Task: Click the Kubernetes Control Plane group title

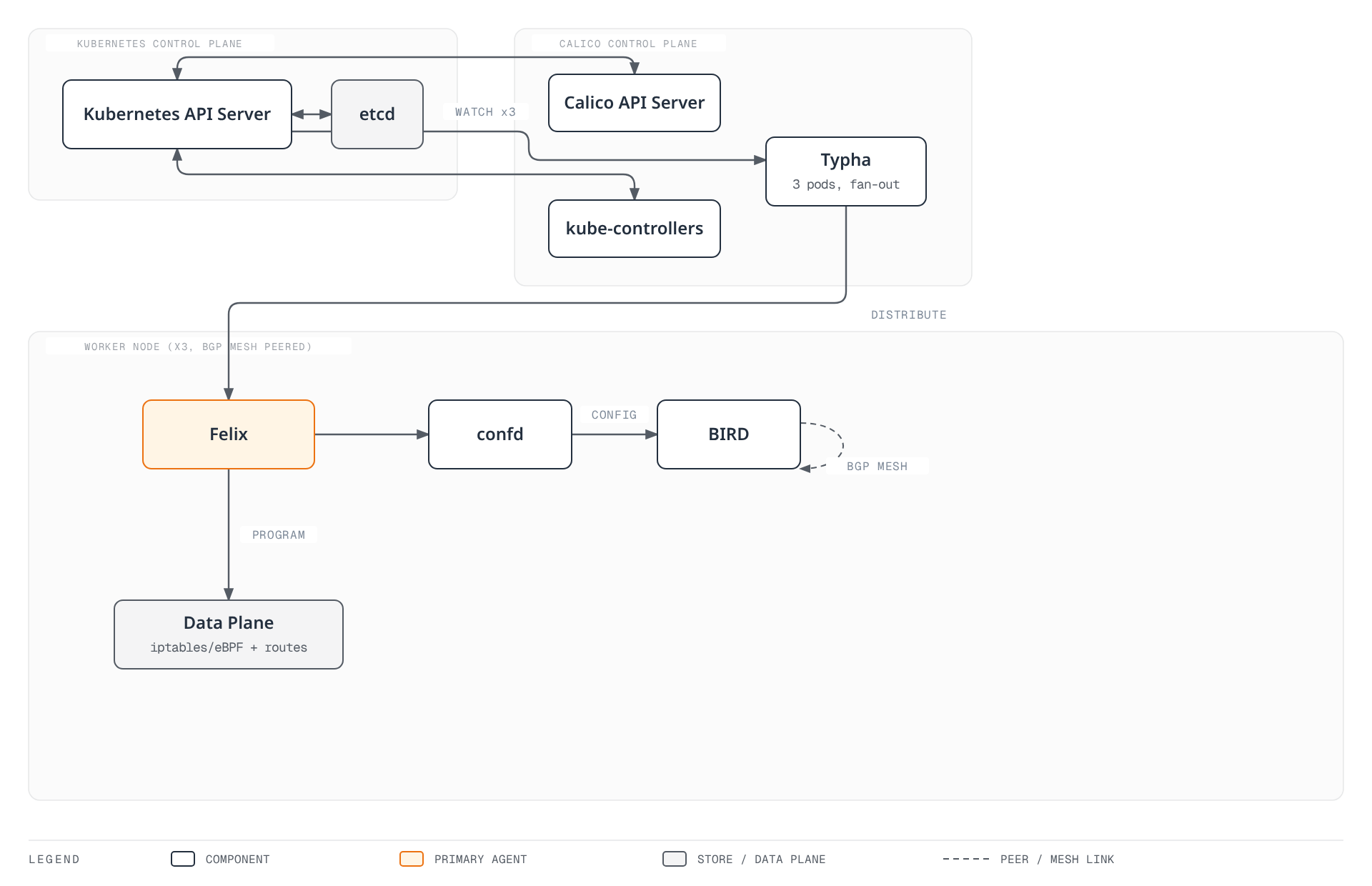Action: click(159, 44)
